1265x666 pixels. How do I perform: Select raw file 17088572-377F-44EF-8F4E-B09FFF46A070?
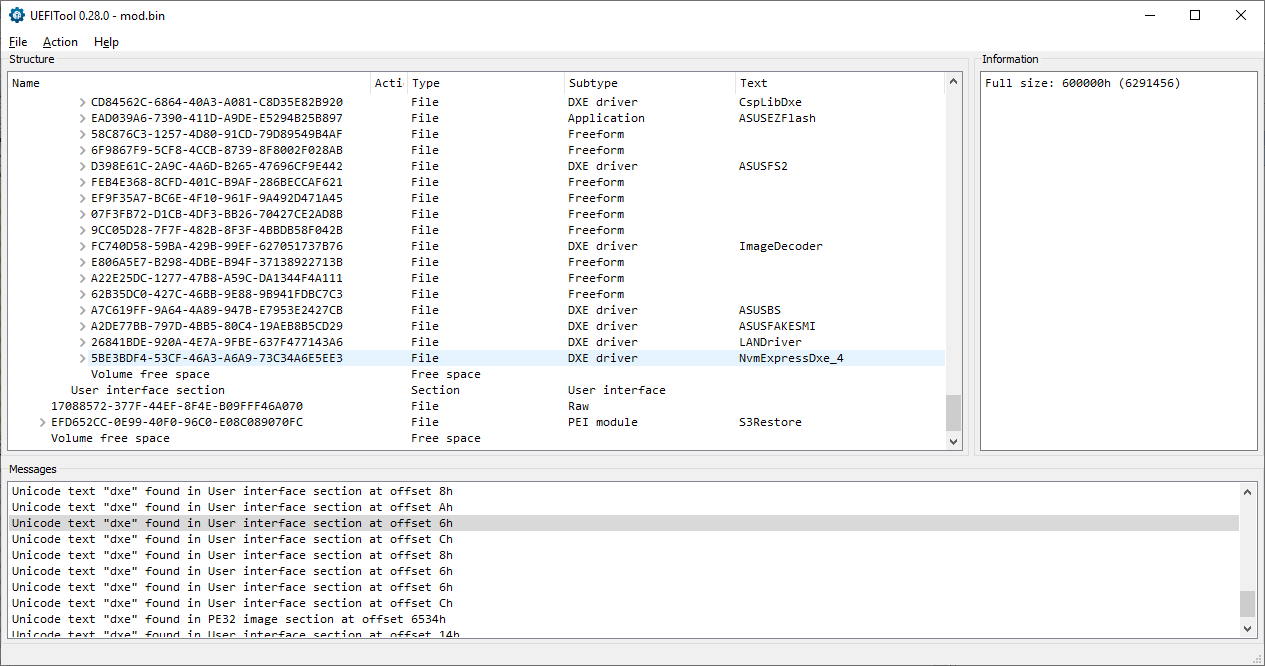tap(176, 406)
